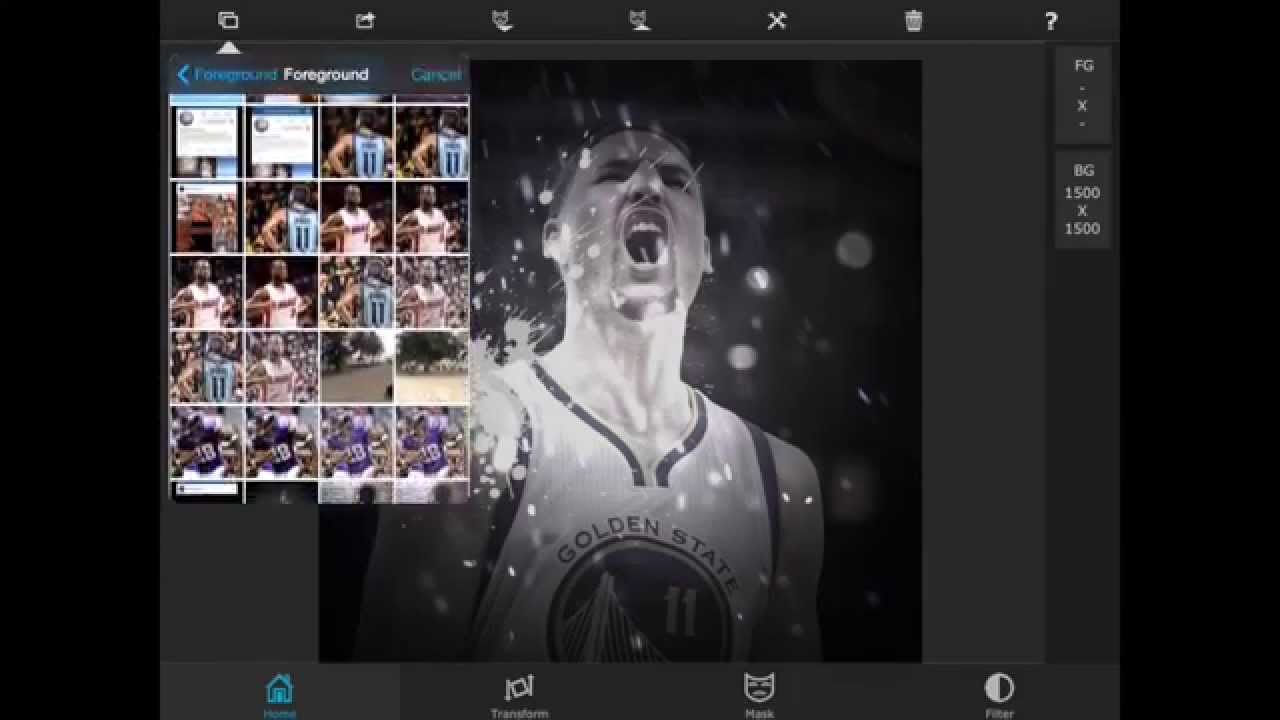Select the FG size info panel
Image resolution: width=1280 pixels, height=720 pixels.
[1083, 95]
